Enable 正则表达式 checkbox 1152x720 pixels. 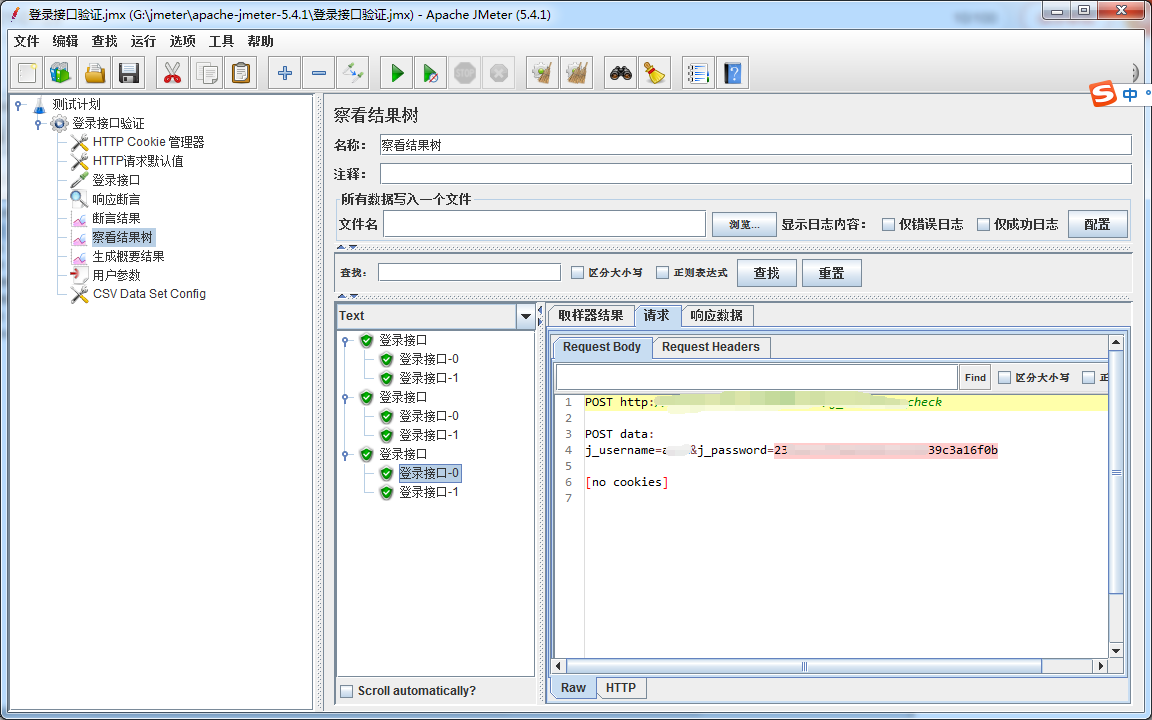[x=662, y=273]
